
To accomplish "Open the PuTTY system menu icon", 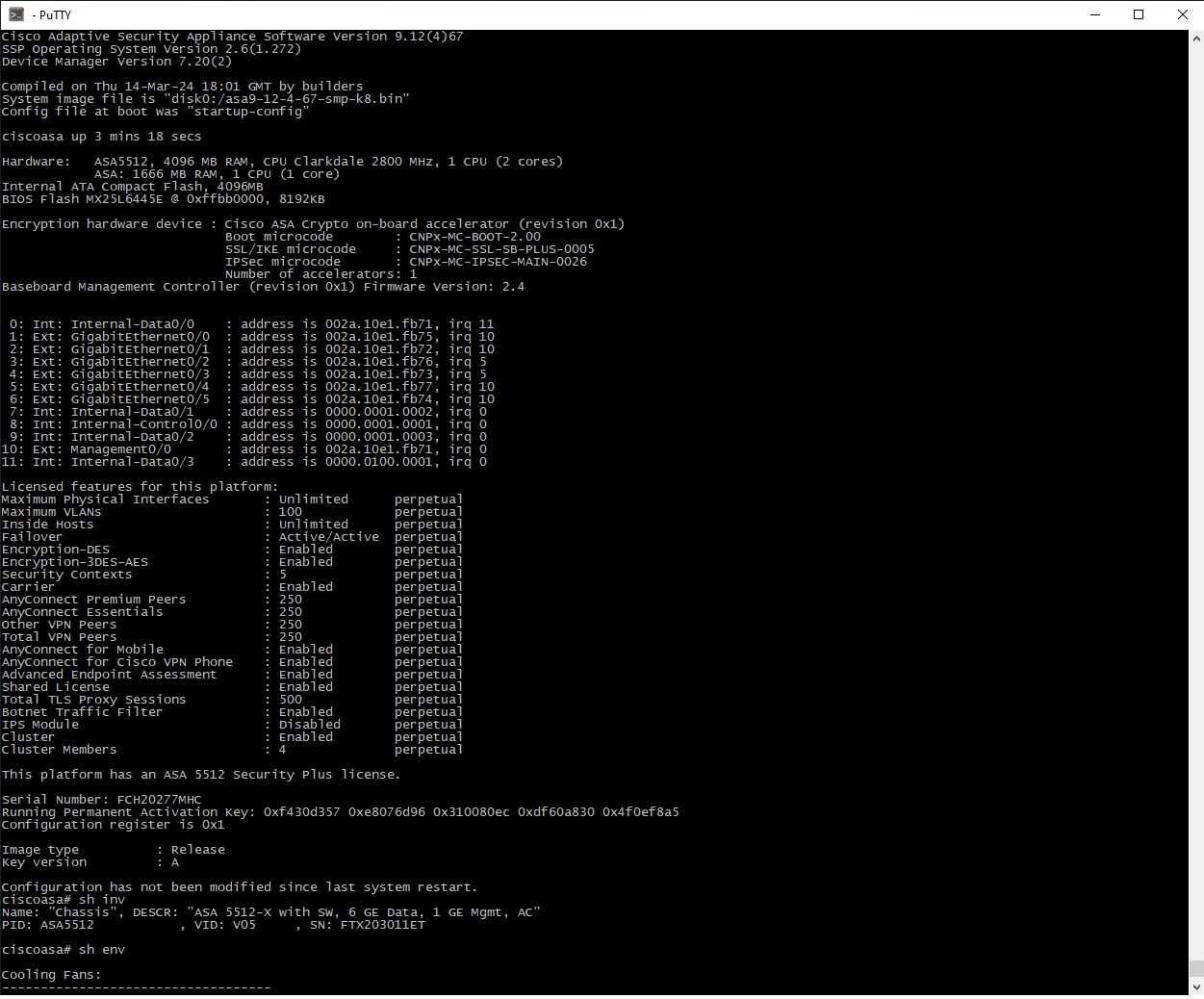I will pyautogui.click(x=16, y=14).
